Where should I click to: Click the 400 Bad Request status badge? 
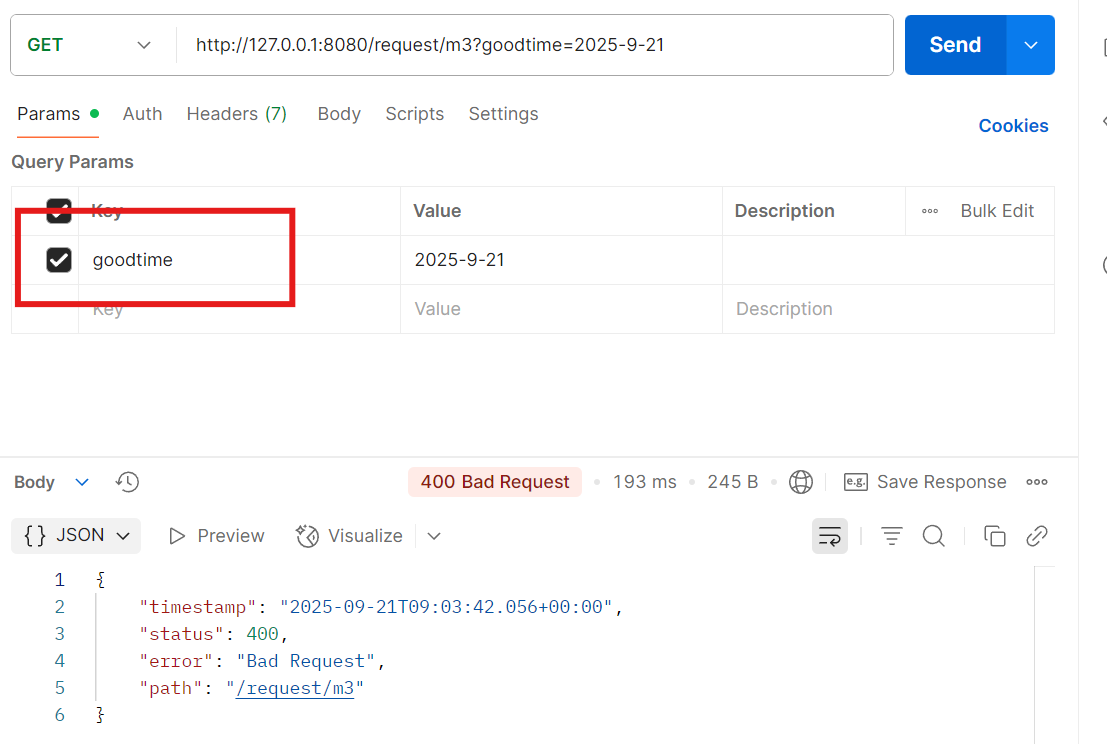(x=495, y=482)
